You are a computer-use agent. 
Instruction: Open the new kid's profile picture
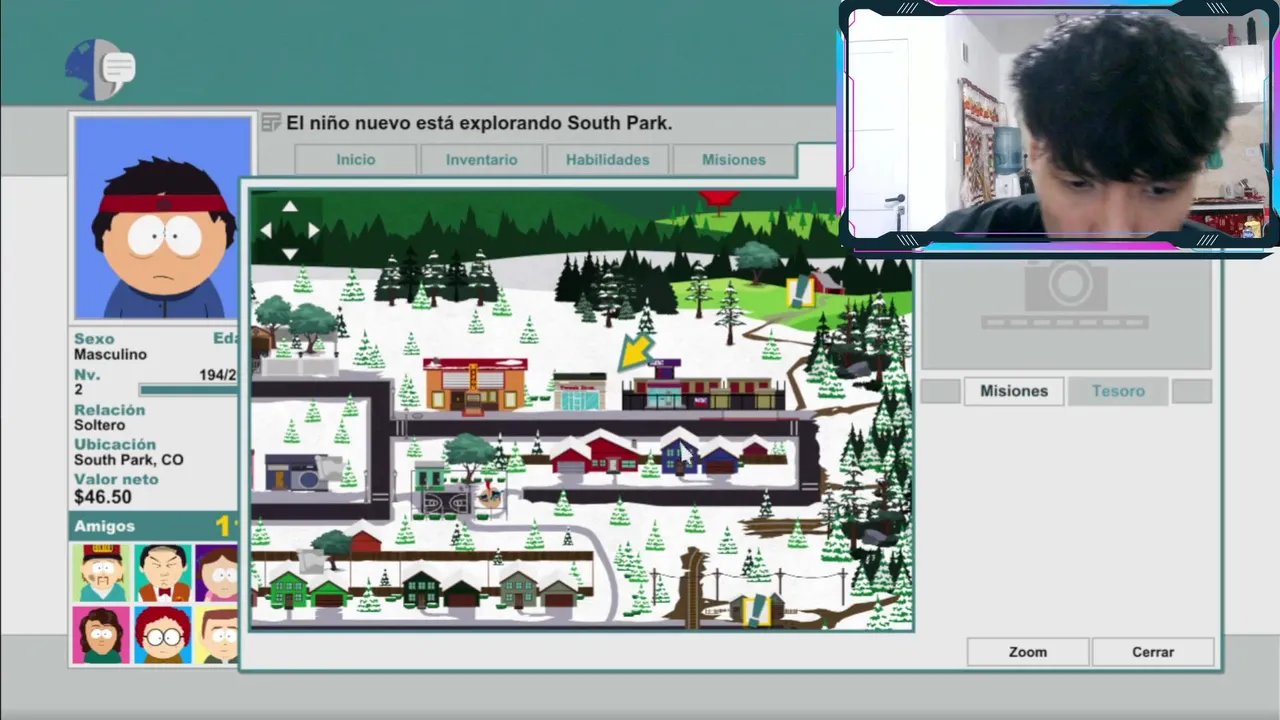162,218
